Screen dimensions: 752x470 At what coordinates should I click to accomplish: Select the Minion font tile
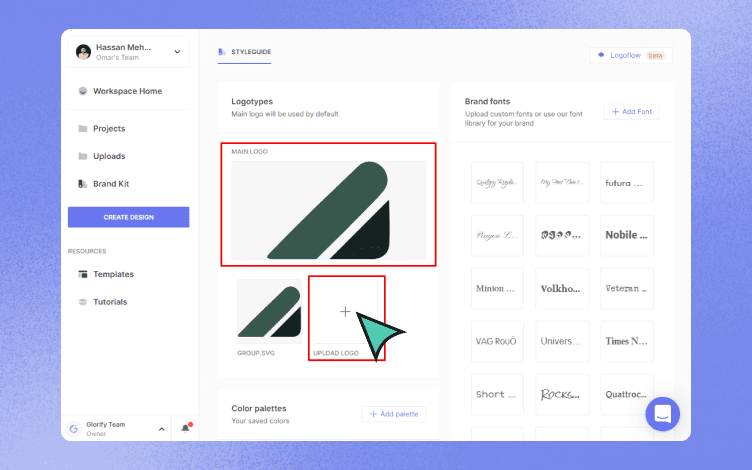click(497, 289)
